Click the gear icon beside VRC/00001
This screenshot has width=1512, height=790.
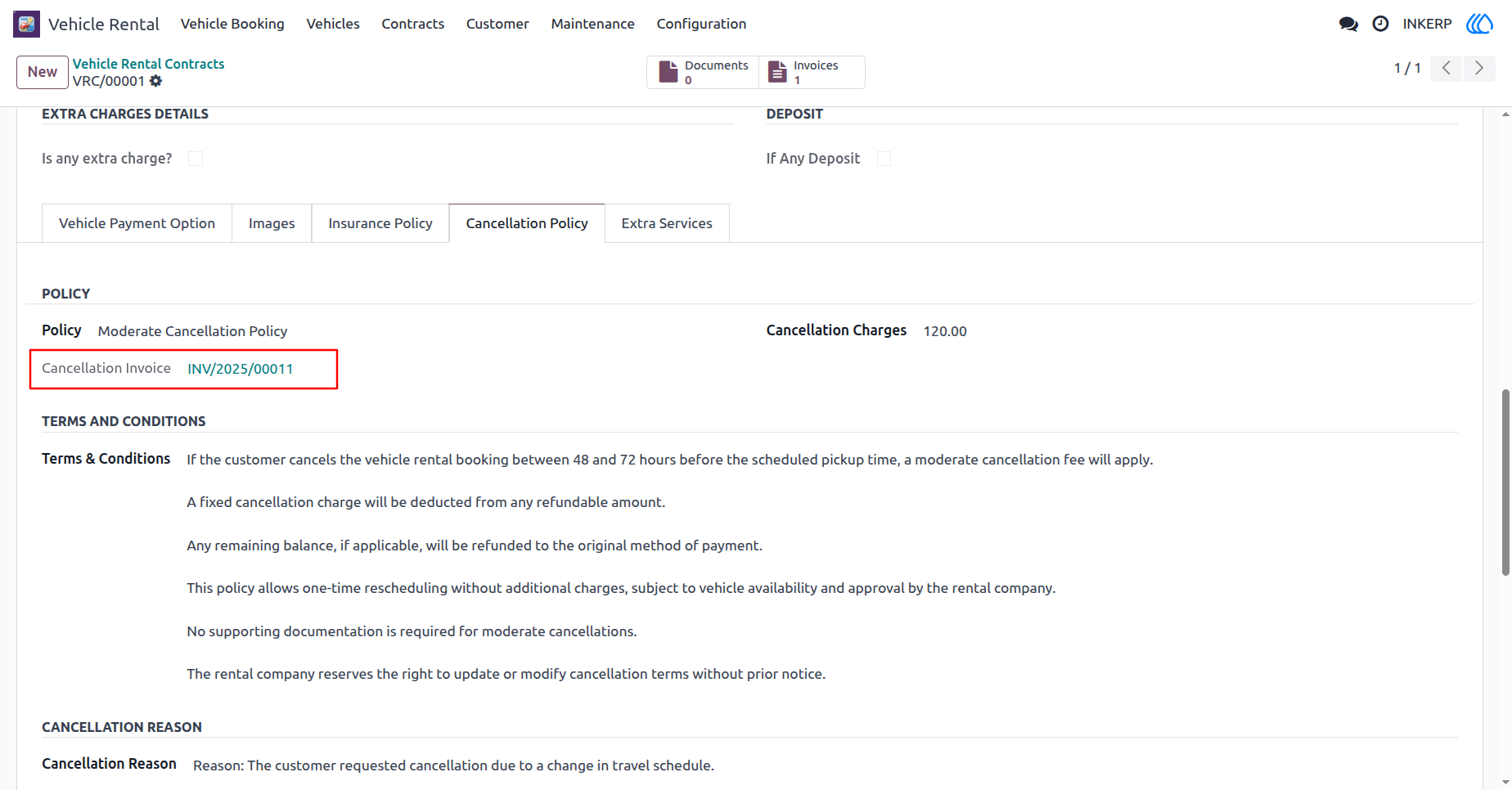point(156,81)
